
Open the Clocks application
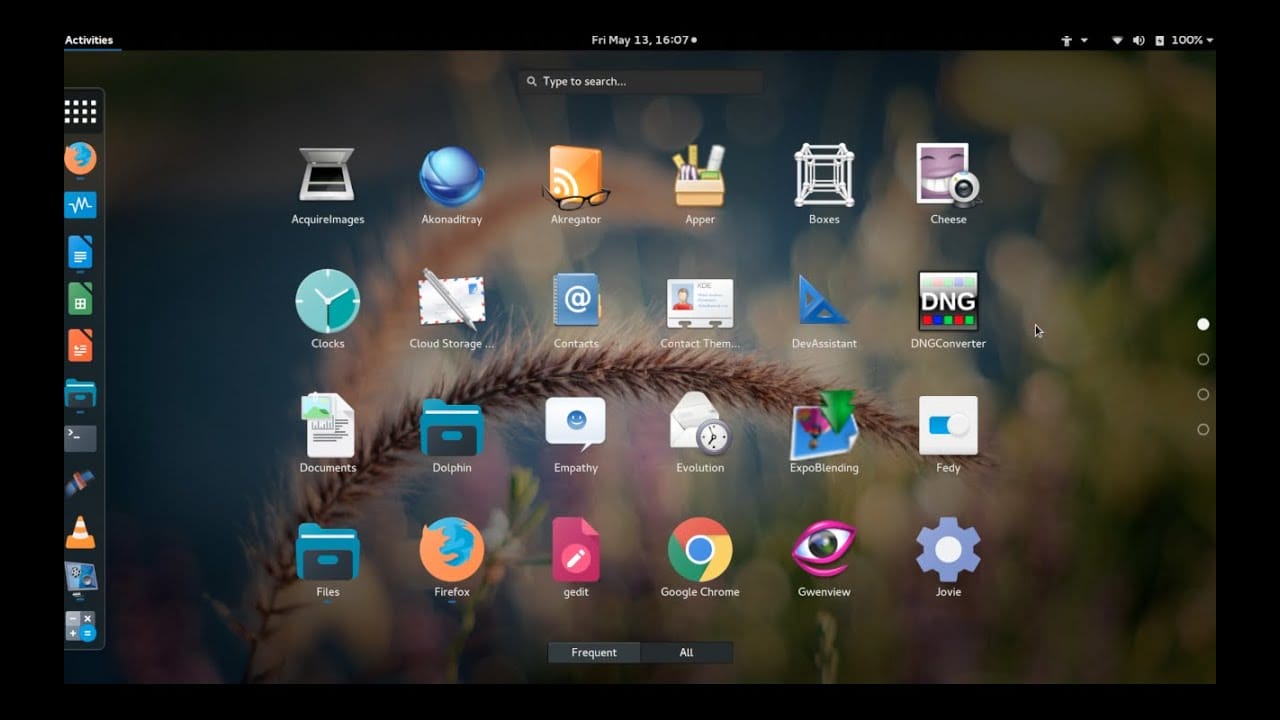[x=327, y=300]
